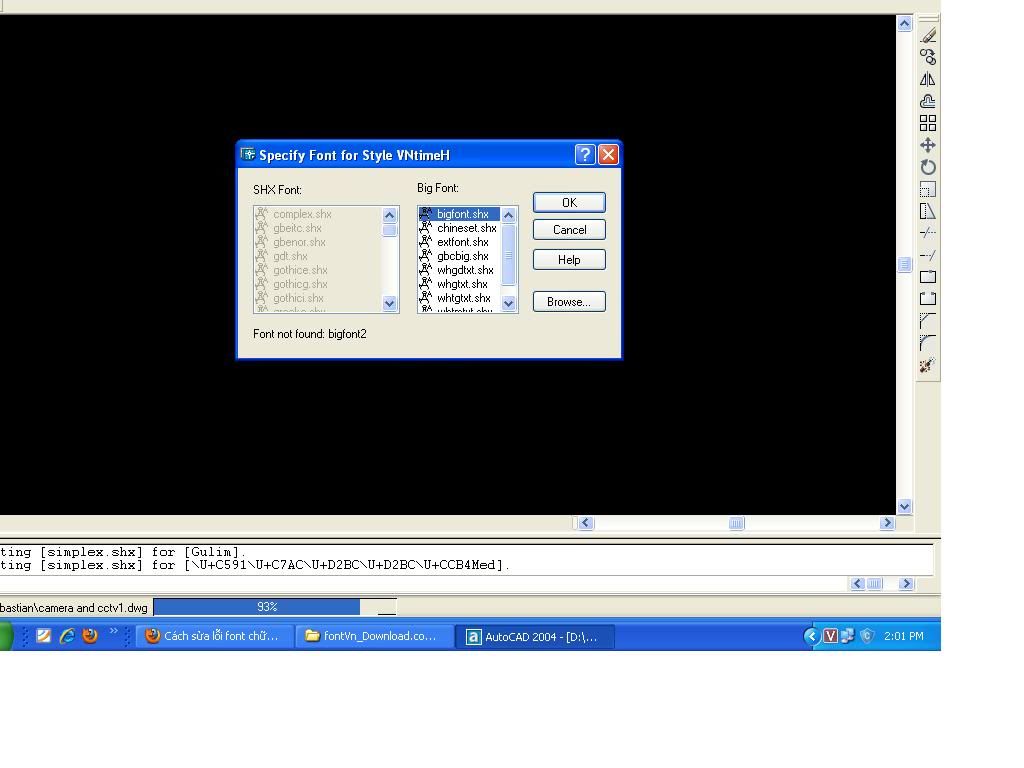Image resolution: width=1024 pixels, height=768 pixels.
Task: Click SHX Font list scroll-up arrow
Action: (x=390, y=215)
